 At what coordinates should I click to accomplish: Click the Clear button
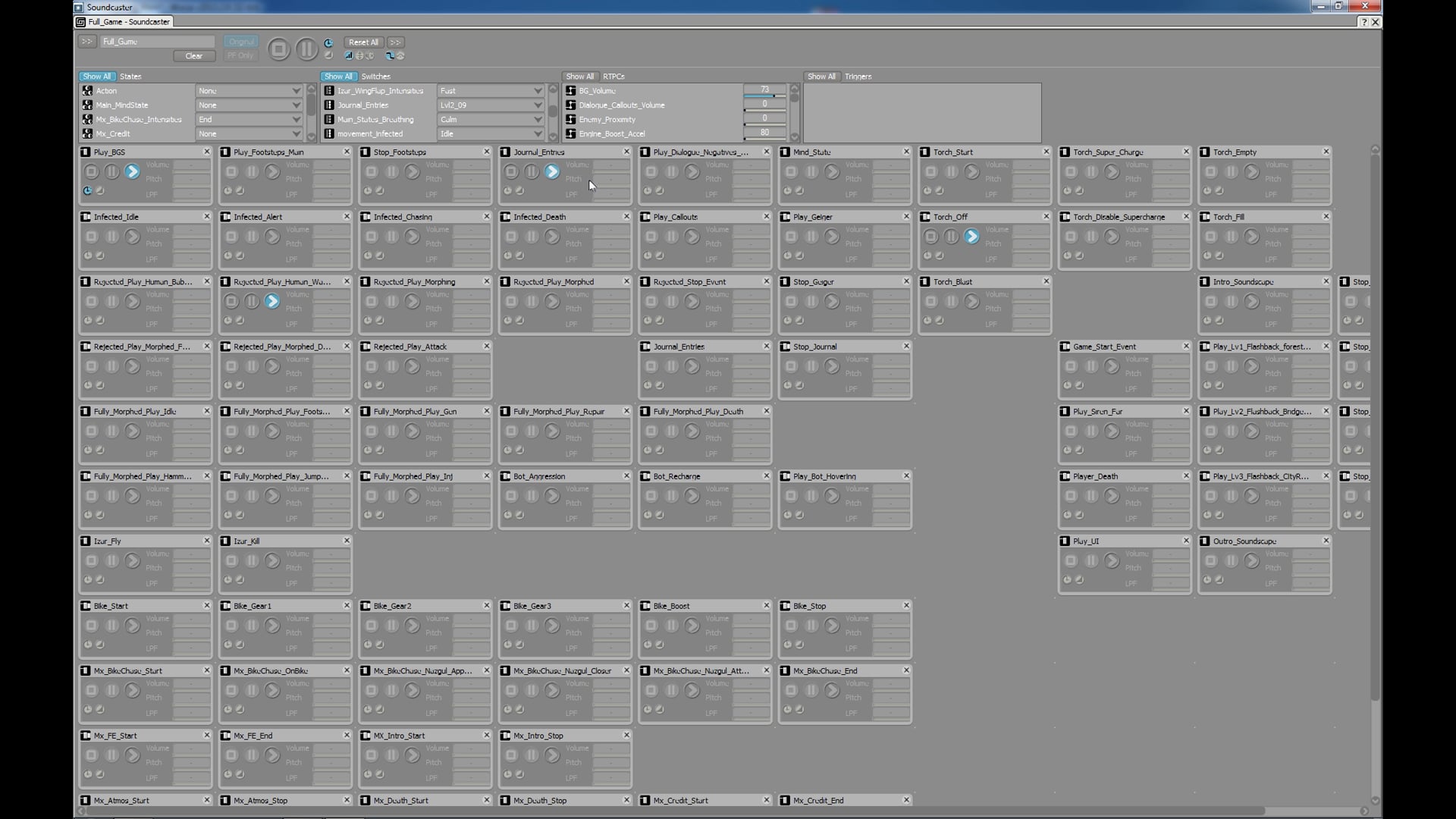193,56
